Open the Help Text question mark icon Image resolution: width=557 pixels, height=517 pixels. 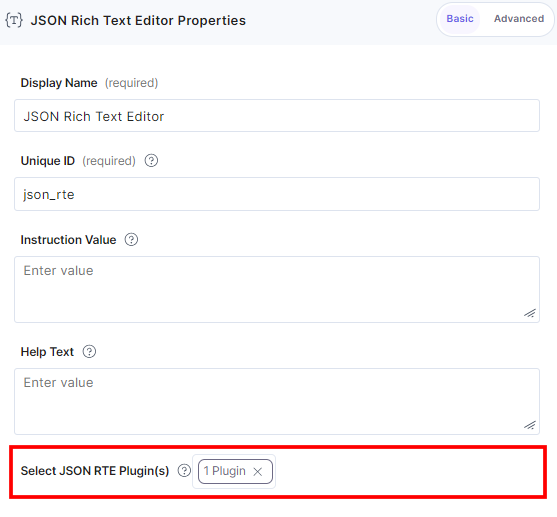pyautogui.click(x=89, y=352)
